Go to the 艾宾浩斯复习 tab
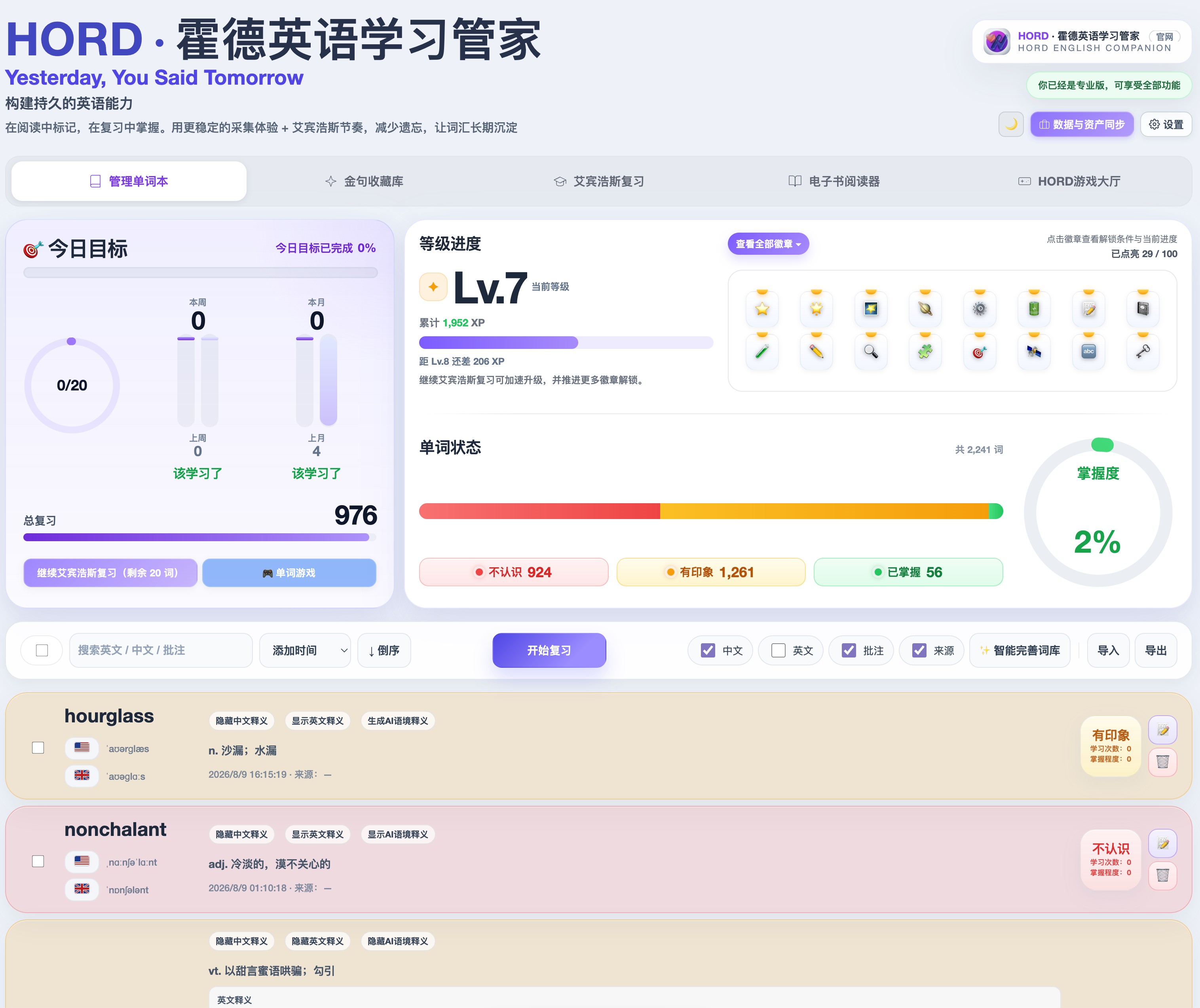The width and height of the screenshot is (1200, 1008). point(599,181)
